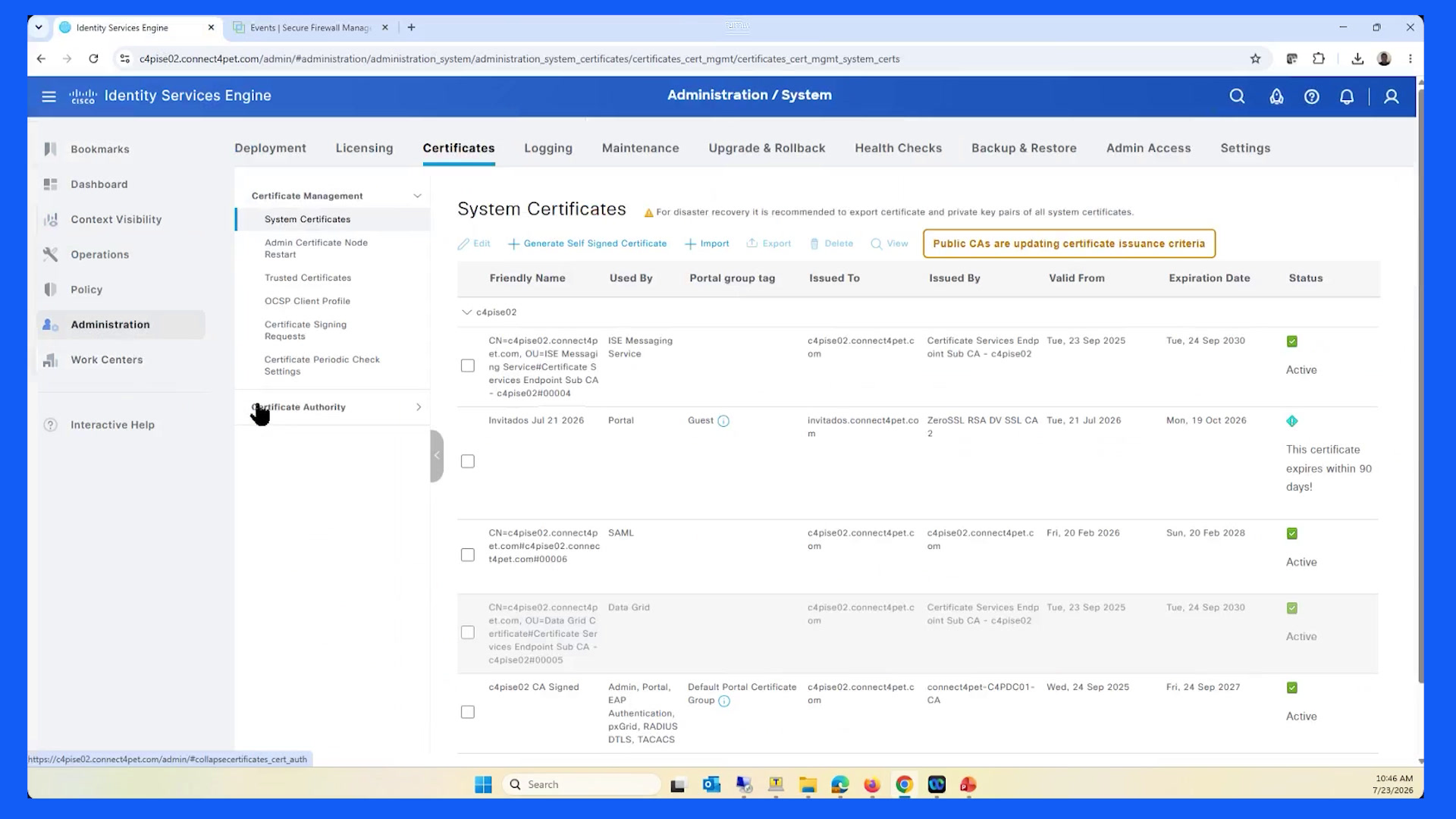This screenshot has height=819, width=1456.
Task: Expand the Certificate Authority section
Action: pyautogui.click(x=419, y=407)
